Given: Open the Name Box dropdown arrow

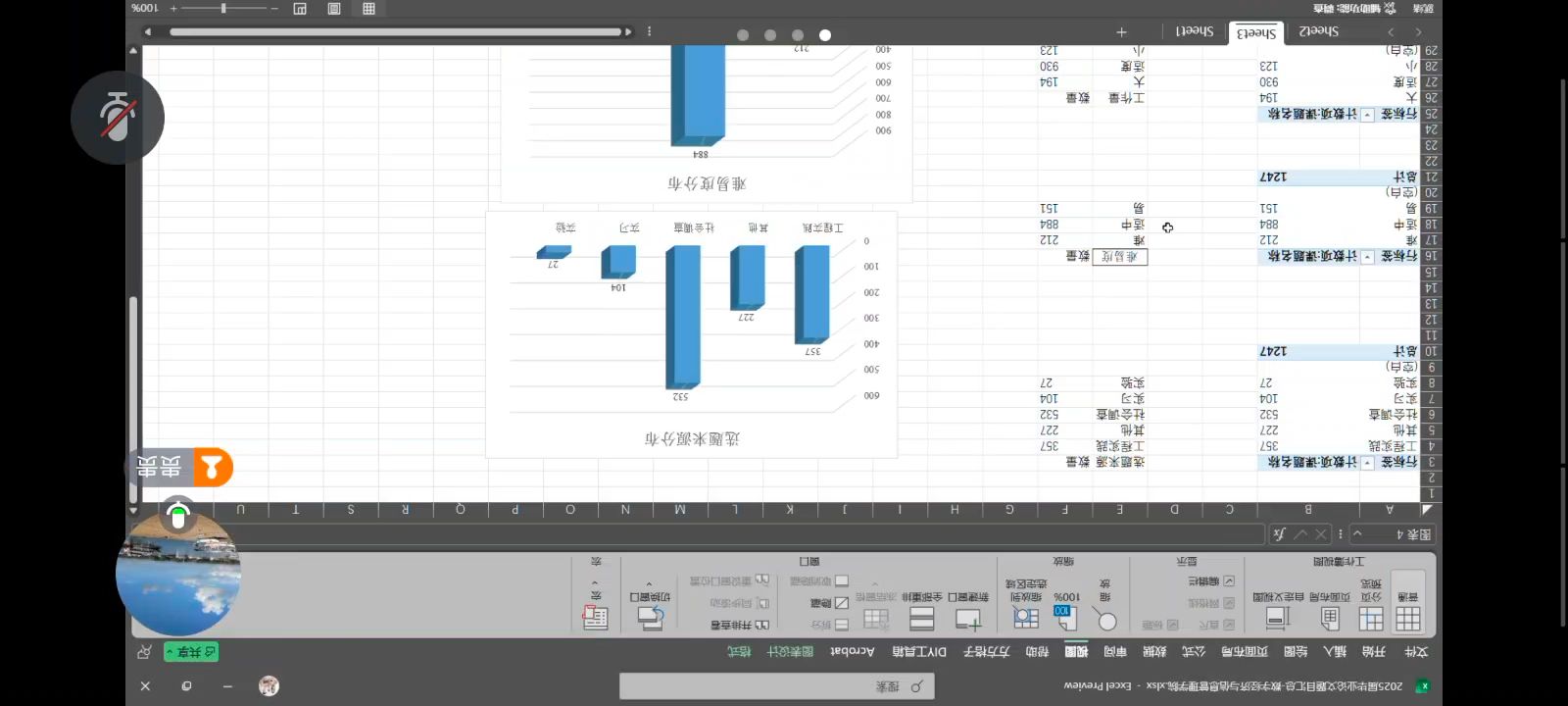Looking at the screenshot, I should [x=1357, y=534].
